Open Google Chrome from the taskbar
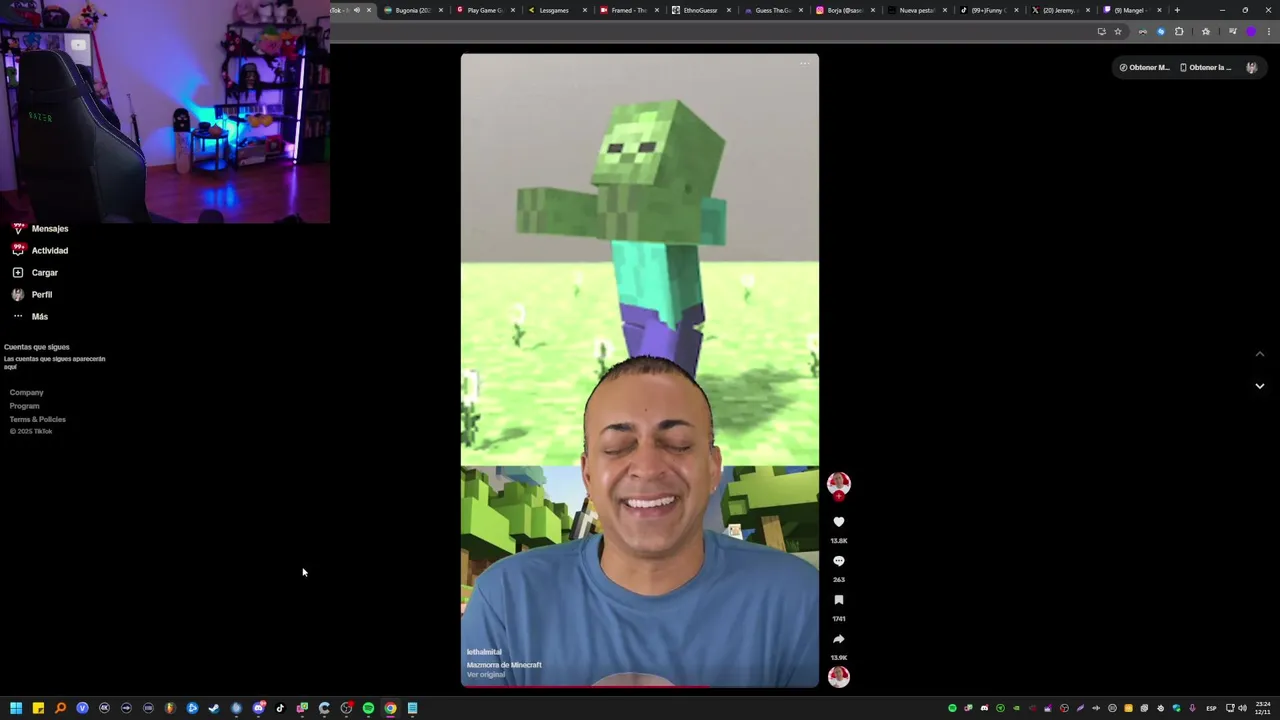Viewport: 1280px width, 720px height. (390, 708)
